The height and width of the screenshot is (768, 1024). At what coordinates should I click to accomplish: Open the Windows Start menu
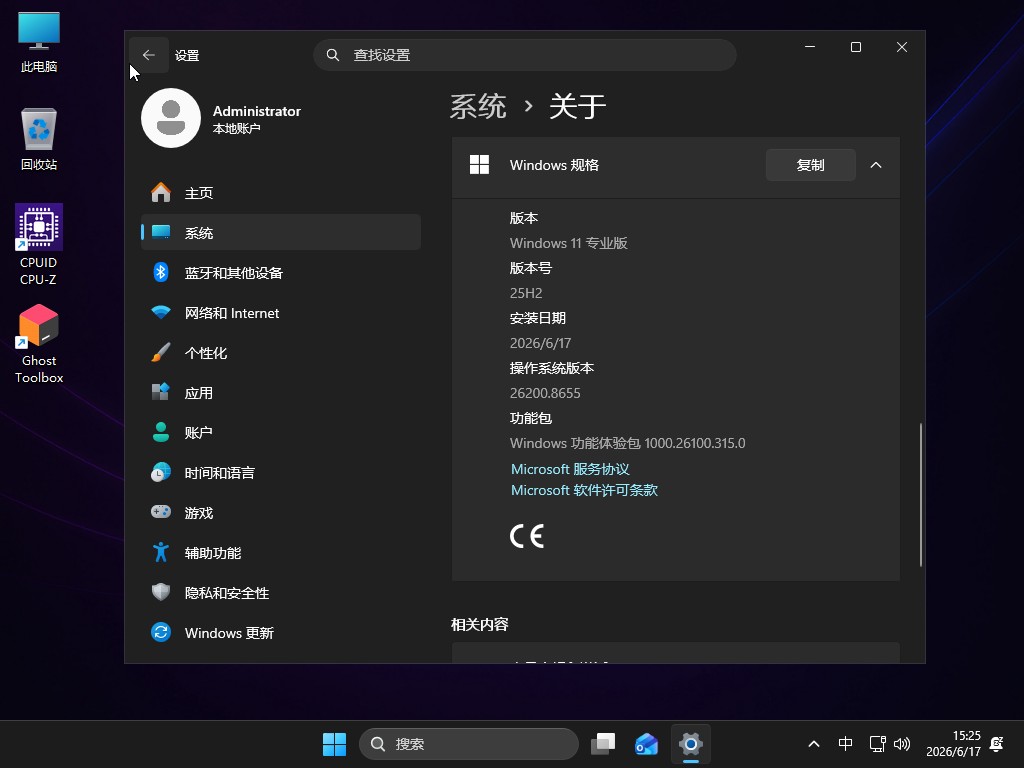[x=334, y=744]
